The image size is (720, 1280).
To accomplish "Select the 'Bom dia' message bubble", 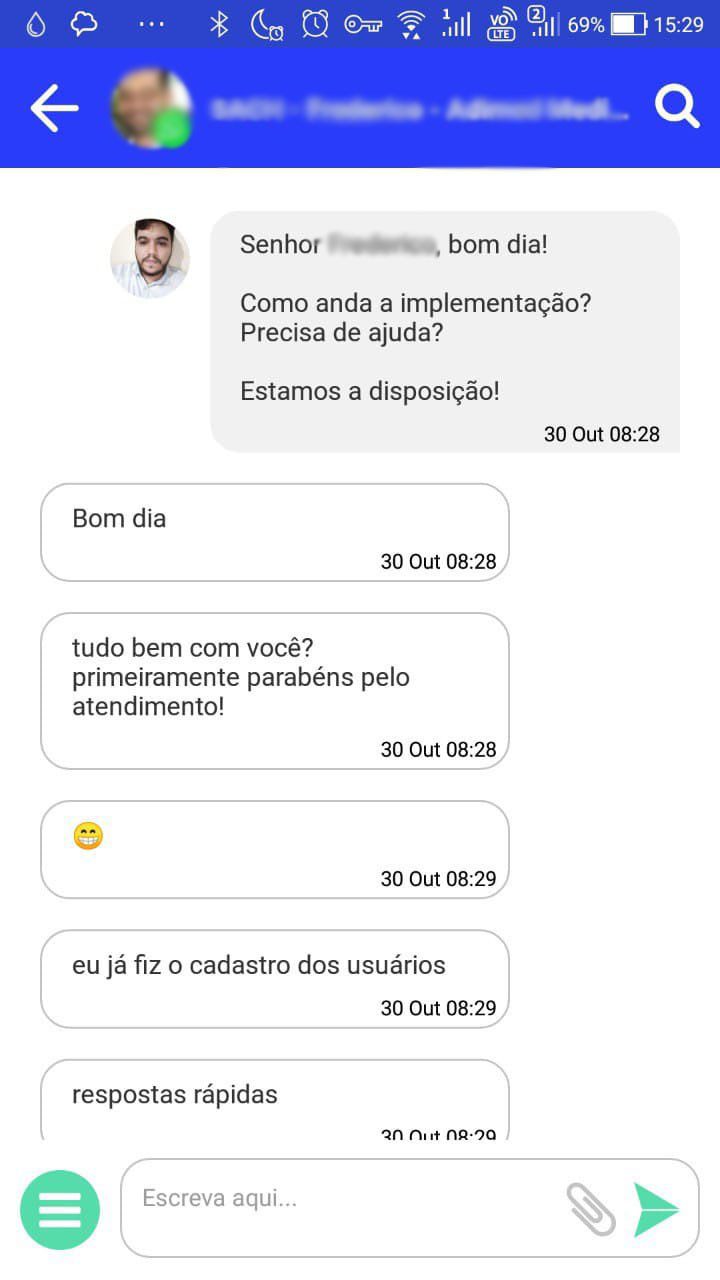I will (x=275, y=532).
